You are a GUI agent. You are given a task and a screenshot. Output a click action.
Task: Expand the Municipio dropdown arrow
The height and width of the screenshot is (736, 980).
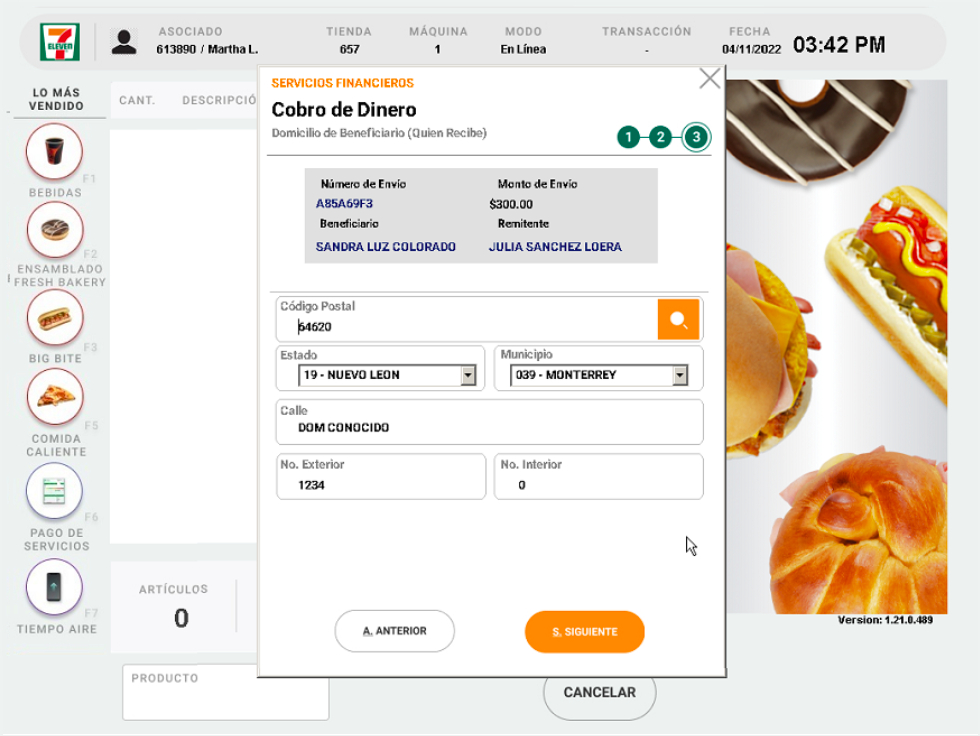[680, 376]
